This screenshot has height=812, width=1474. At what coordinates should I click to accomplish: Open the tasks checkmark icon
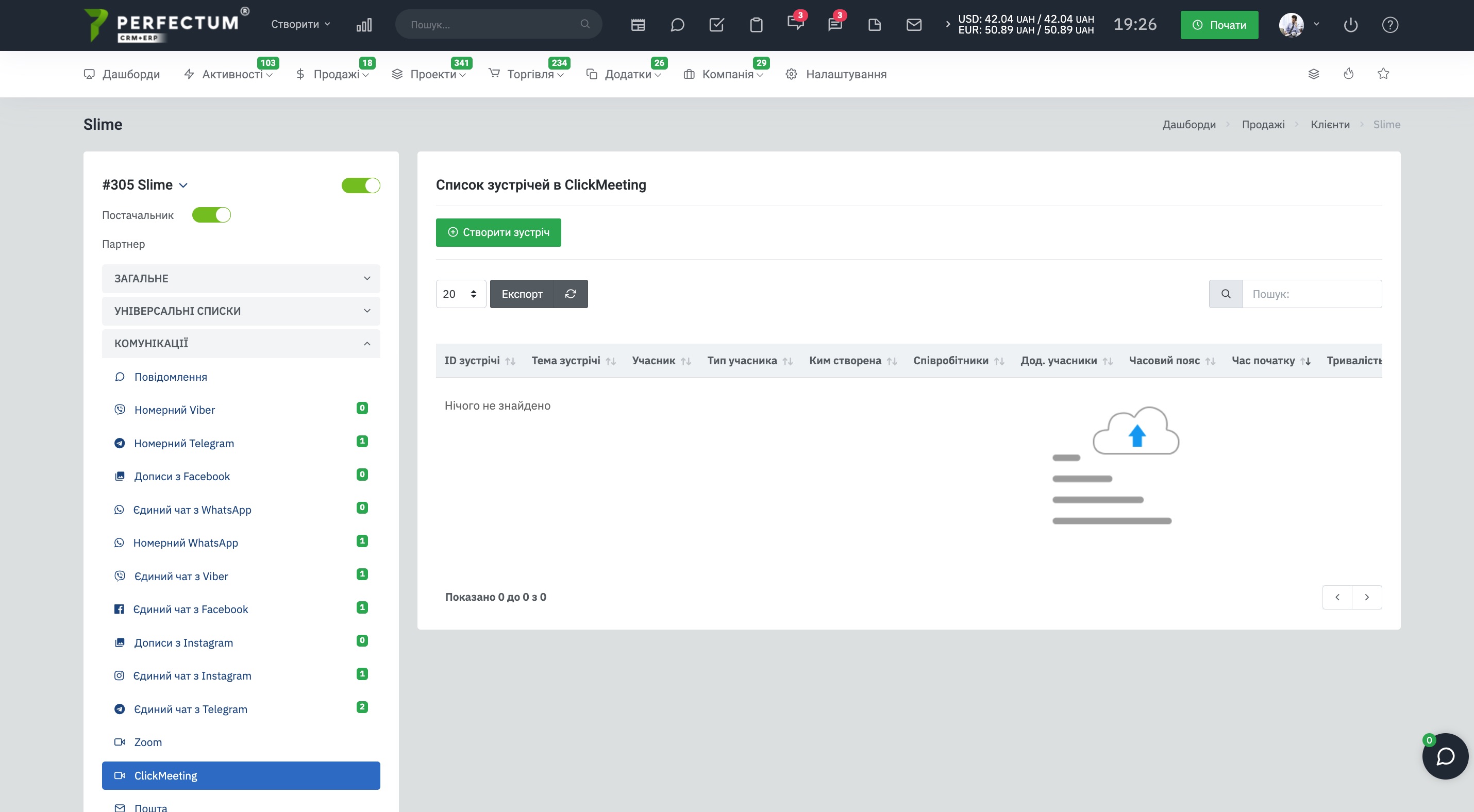pos(717,25)
